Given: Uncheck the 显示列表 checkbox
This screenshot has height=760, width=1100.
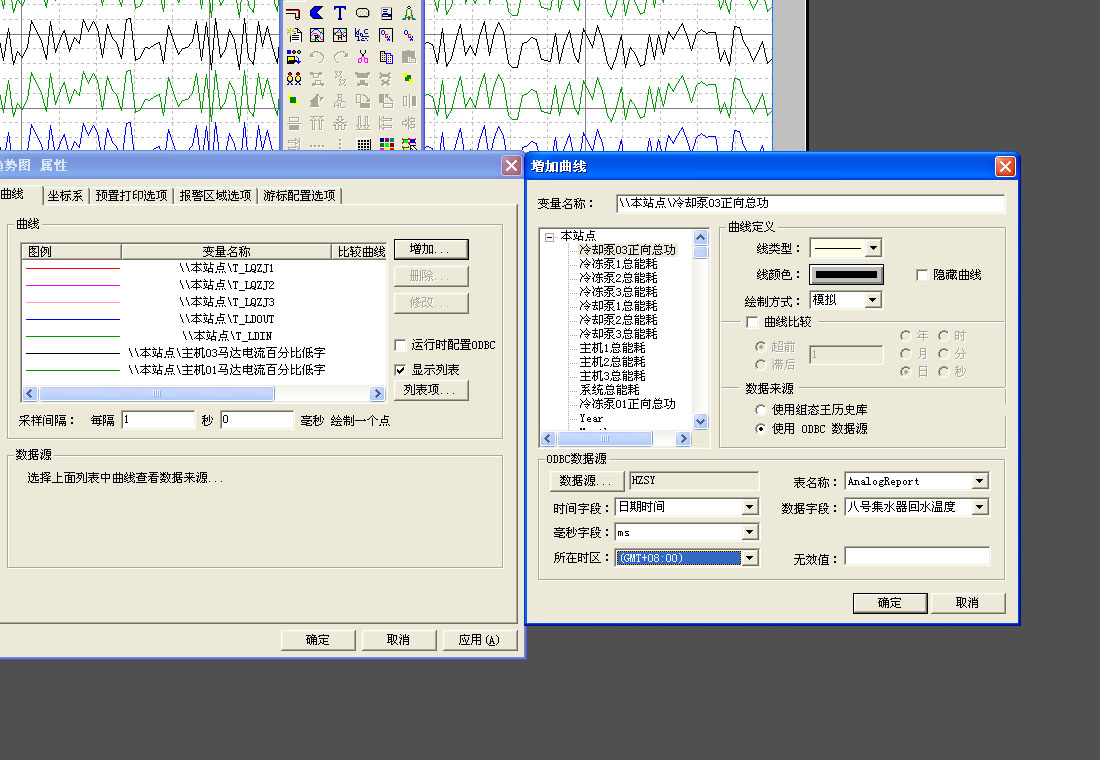Looking at the screenshot, I should [401, 370].
